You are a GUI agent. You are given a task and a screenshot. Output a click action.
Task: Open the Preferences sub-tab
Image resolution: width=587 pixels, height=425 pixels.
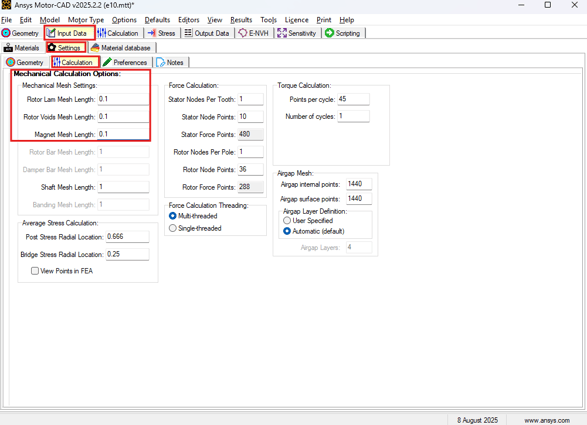pos(125,63)
